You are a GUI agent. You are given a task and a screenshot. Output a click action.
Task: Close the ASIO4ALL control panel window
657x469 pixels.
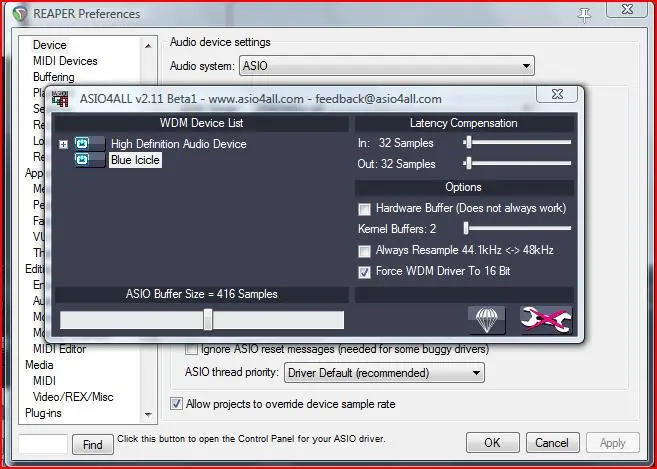click(x=557, y=94)
